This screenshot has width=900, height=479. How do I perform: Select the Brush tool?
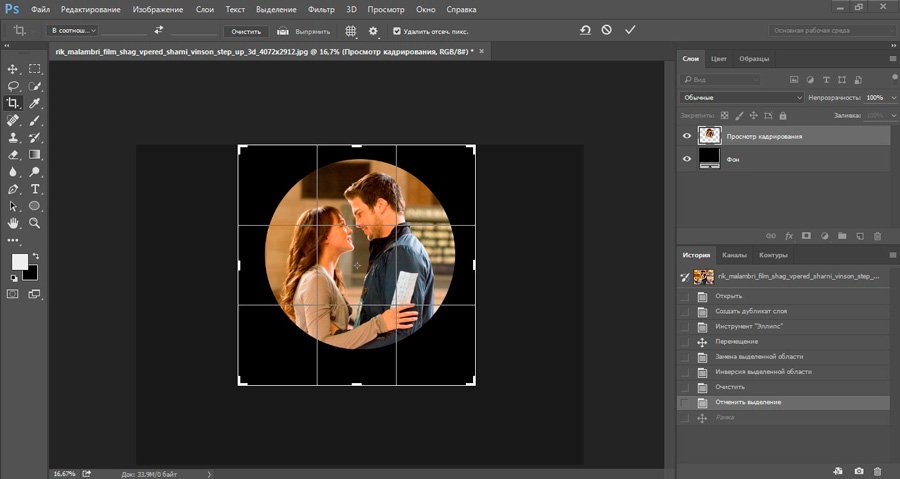(34, 120)
